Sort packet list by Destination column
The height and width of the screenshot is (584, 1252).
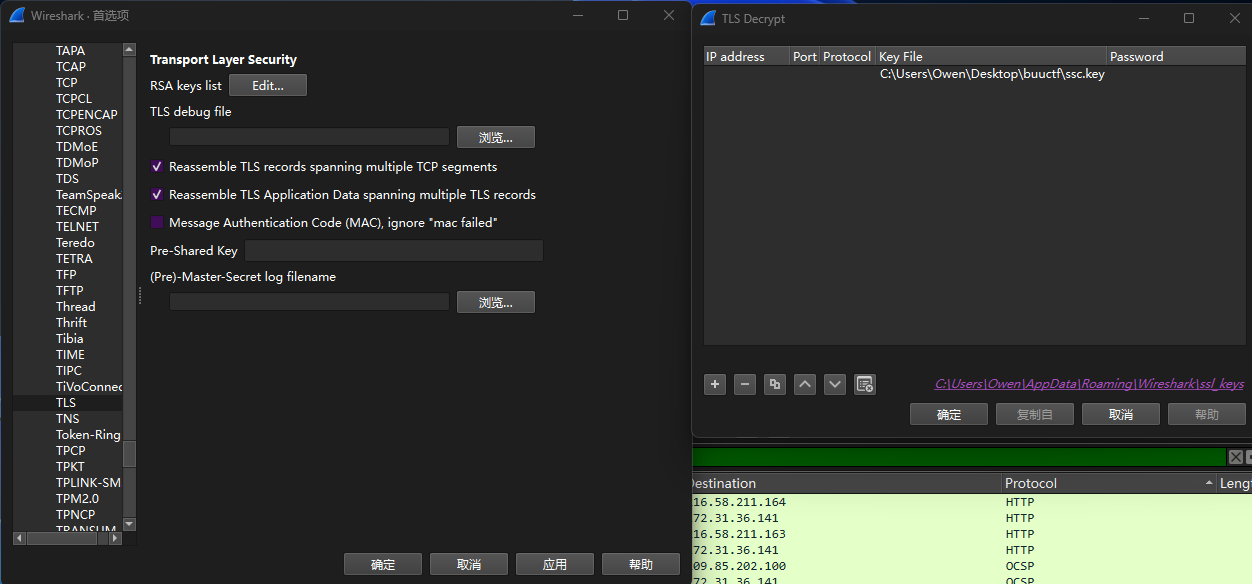pos(846,483)
